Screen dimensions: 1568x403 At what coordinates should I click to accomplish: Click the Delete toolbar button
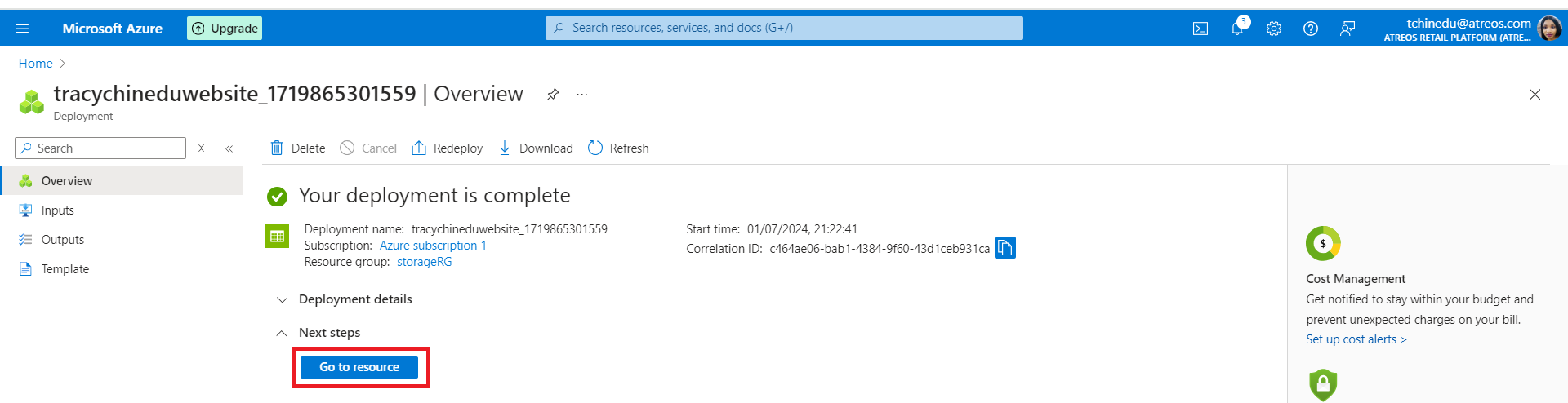pos(298,148)
